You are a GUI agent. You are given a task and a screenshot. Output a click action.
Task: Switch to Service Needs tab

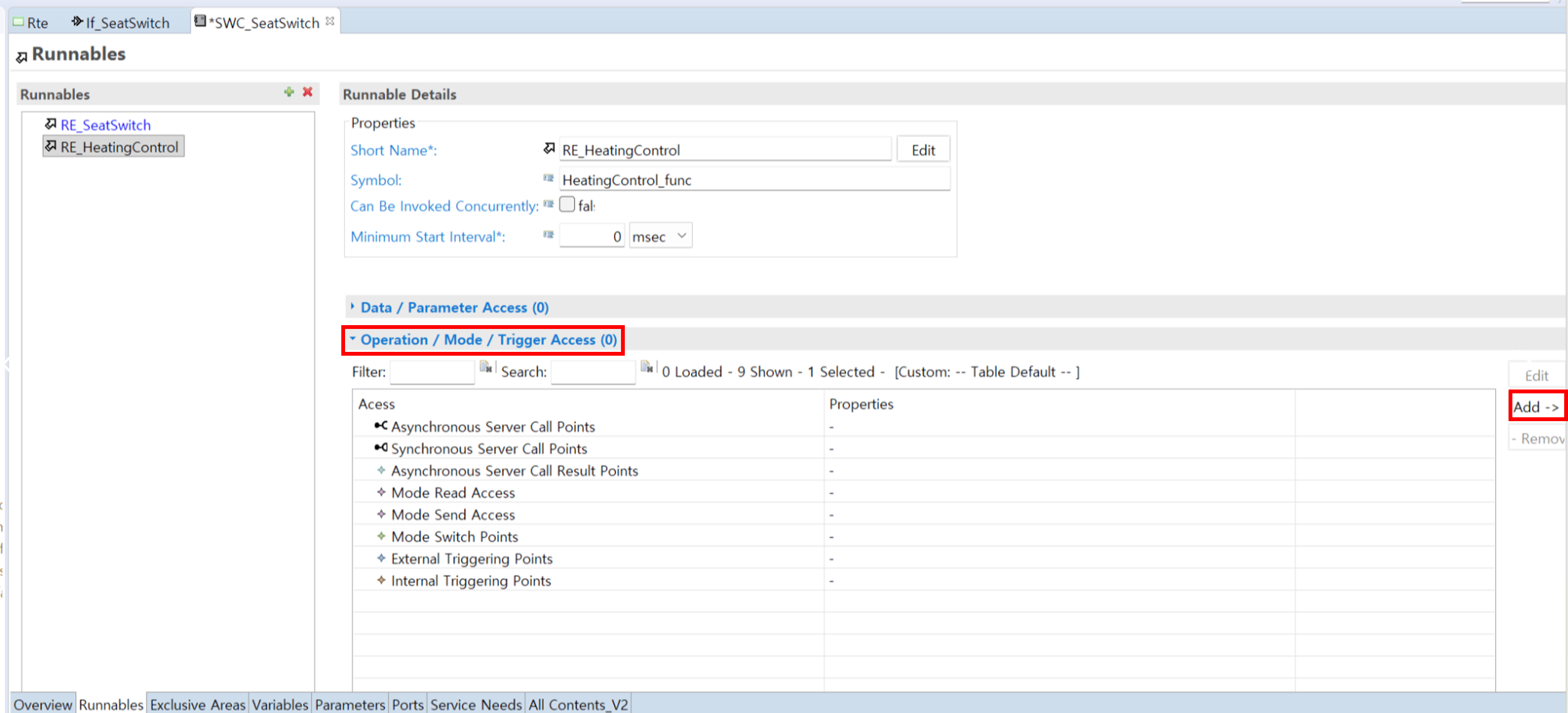click(x=475, y=704)
